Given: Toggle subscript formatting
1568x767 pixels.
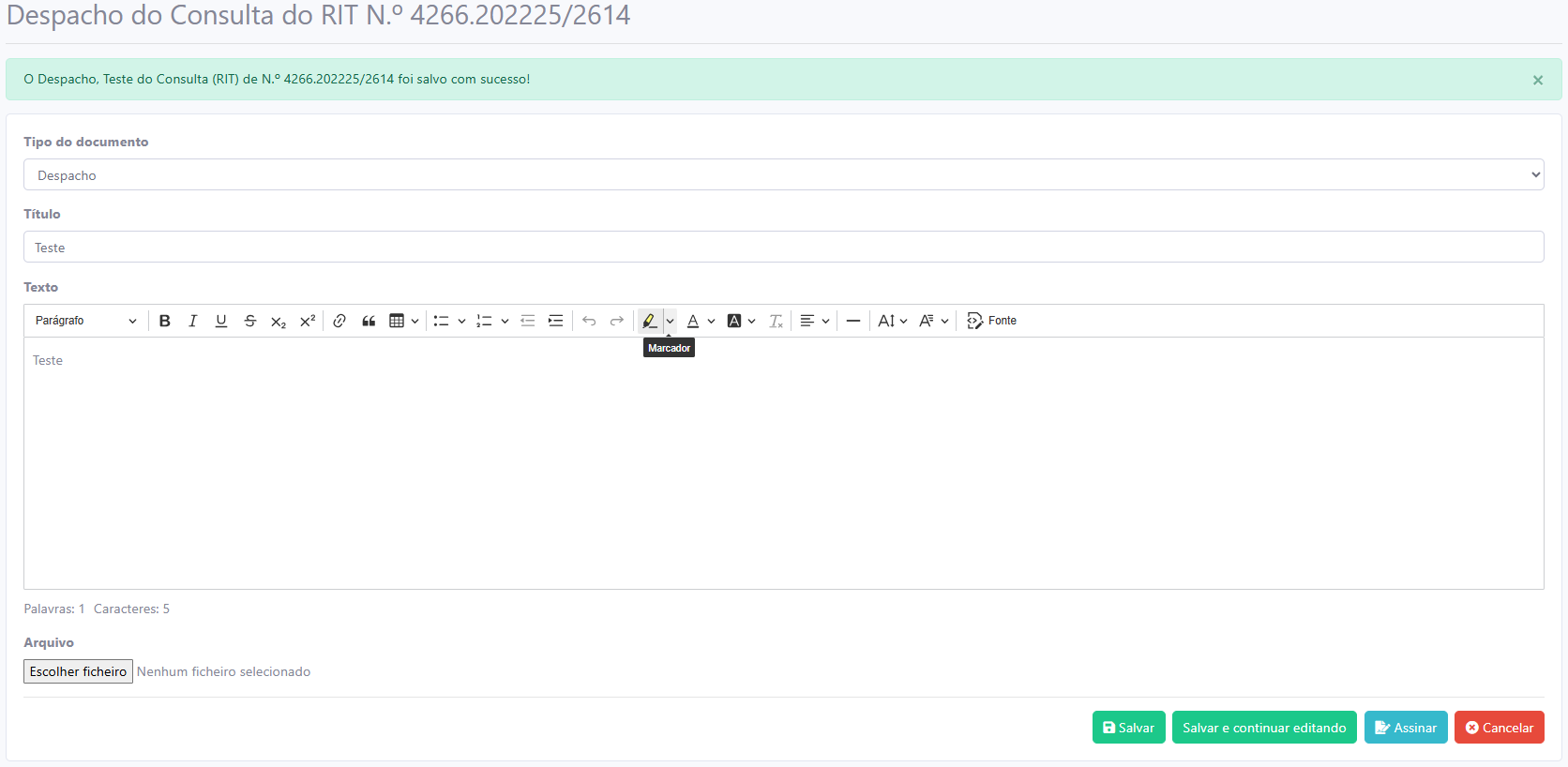Looking at the screenshot, I should click(279, 321).
